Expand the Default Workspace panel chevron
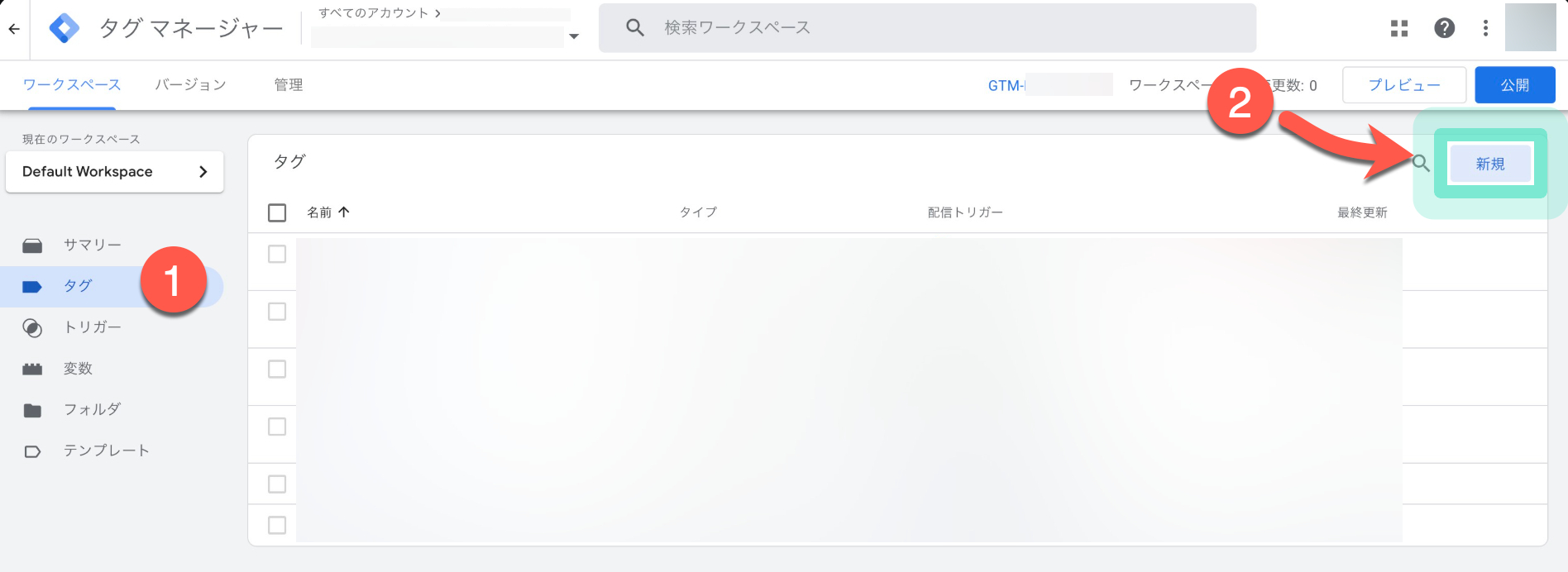This screenshot has width=1568, height=572. (203, 172)
